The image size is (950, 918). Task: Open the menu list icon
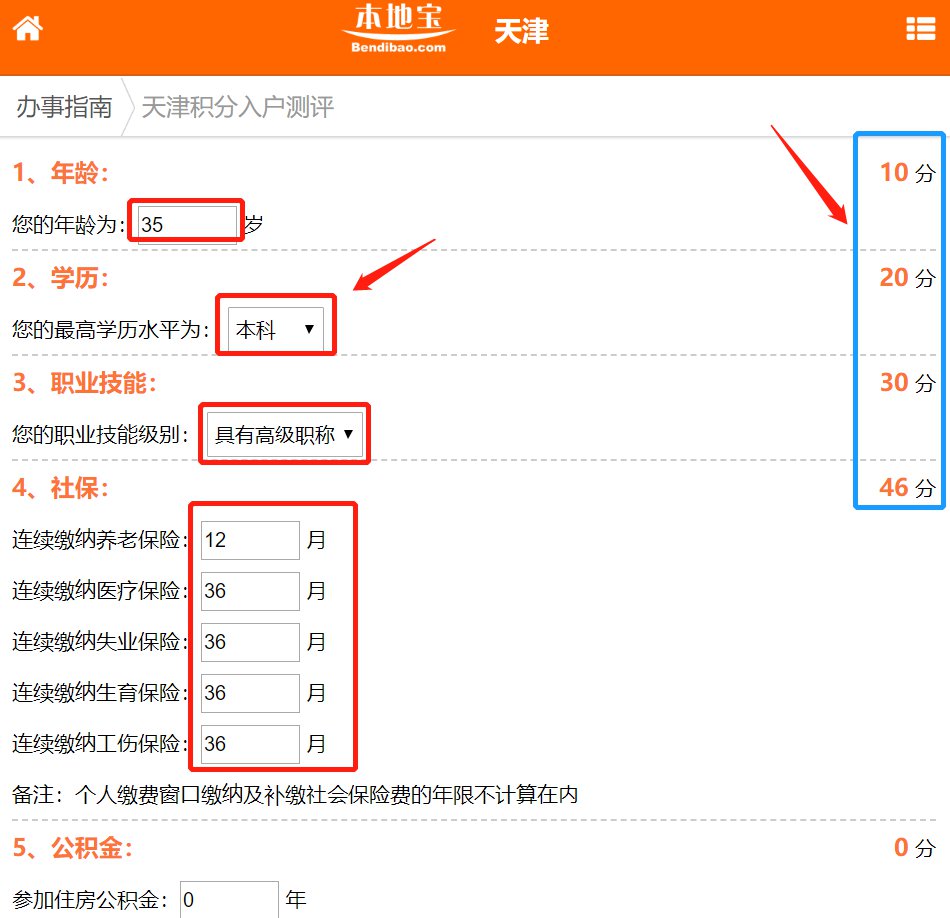point(920,29)
